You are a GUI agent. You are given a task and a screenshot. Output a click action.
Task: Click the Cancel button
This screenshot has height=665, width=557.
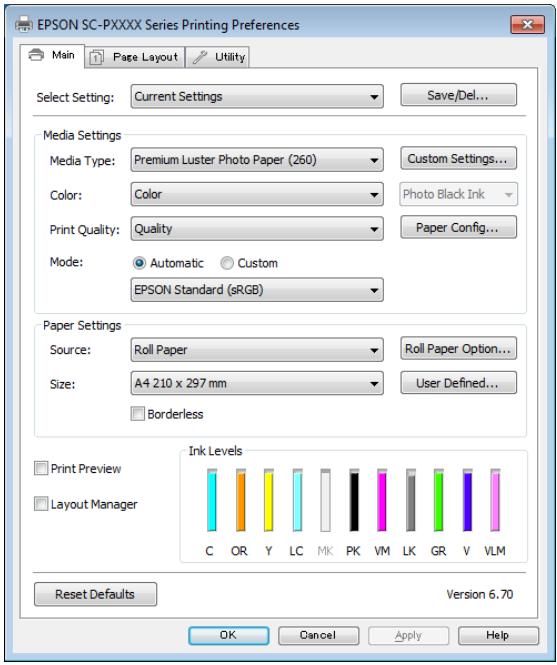[318, 635]
